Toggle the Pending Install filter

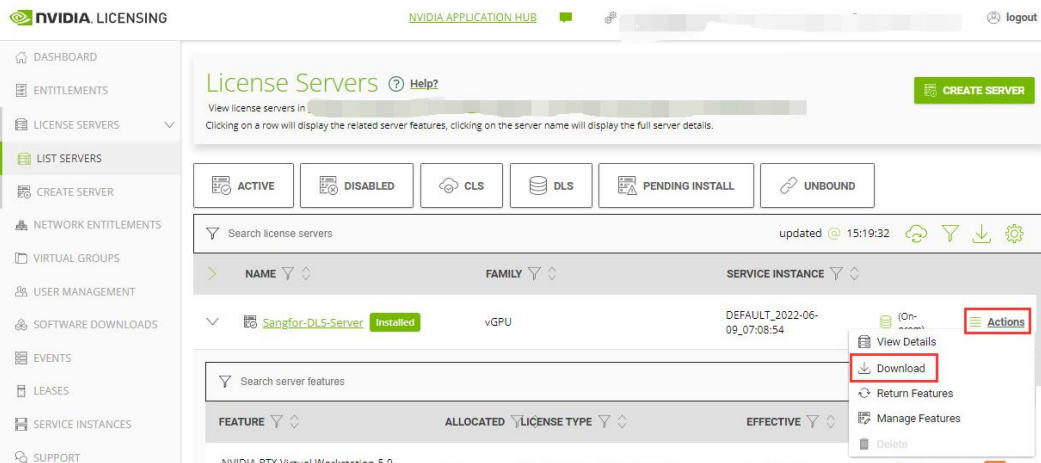(676, 186)
